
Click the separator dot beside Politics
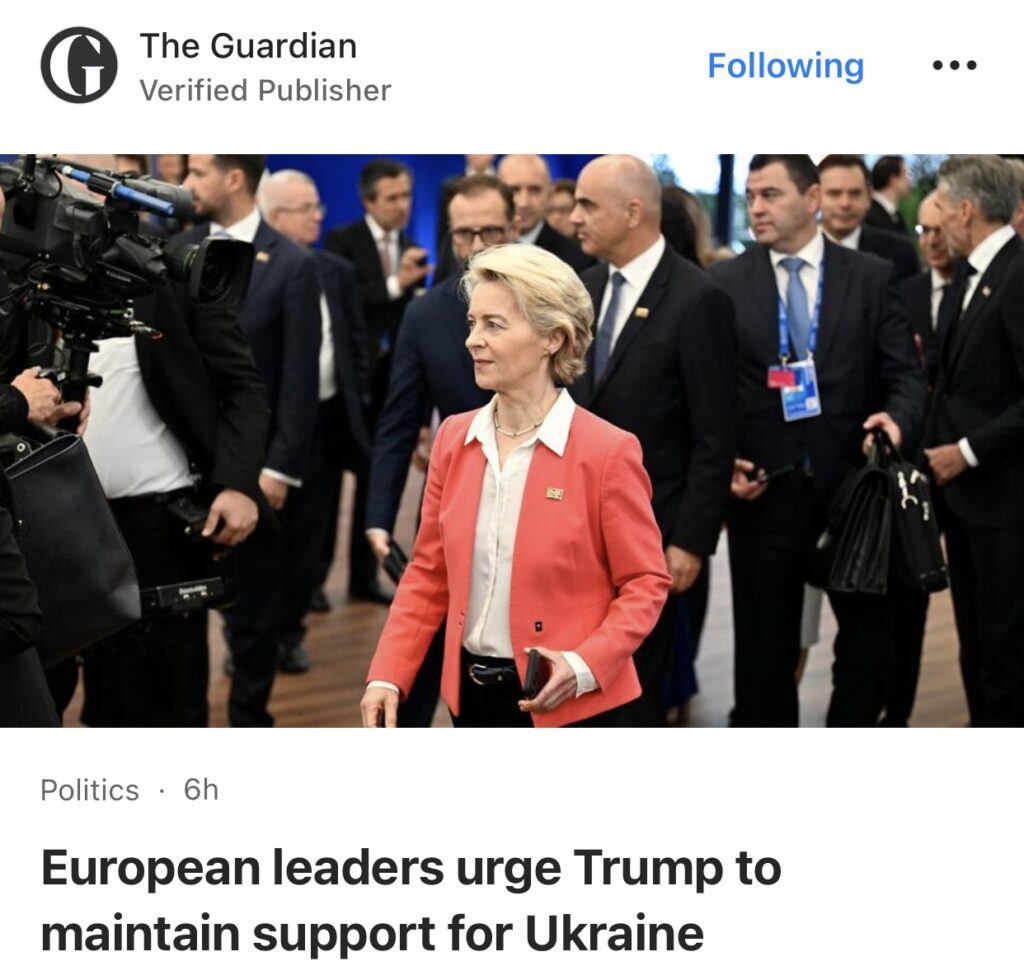click(x=161, y=791)
